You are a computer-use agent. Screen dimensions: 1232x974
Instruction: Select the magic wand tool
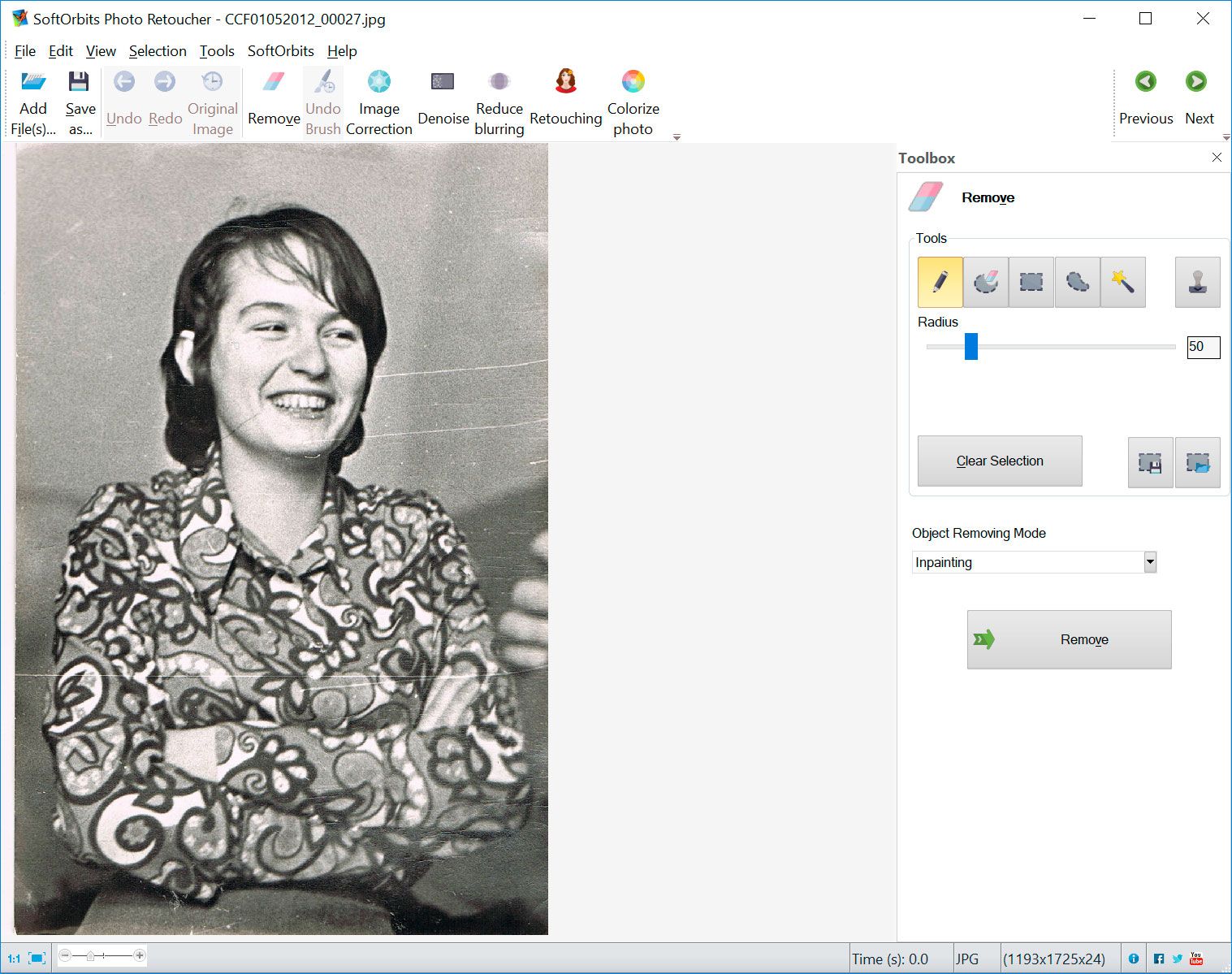click(x=1123, y=282)
